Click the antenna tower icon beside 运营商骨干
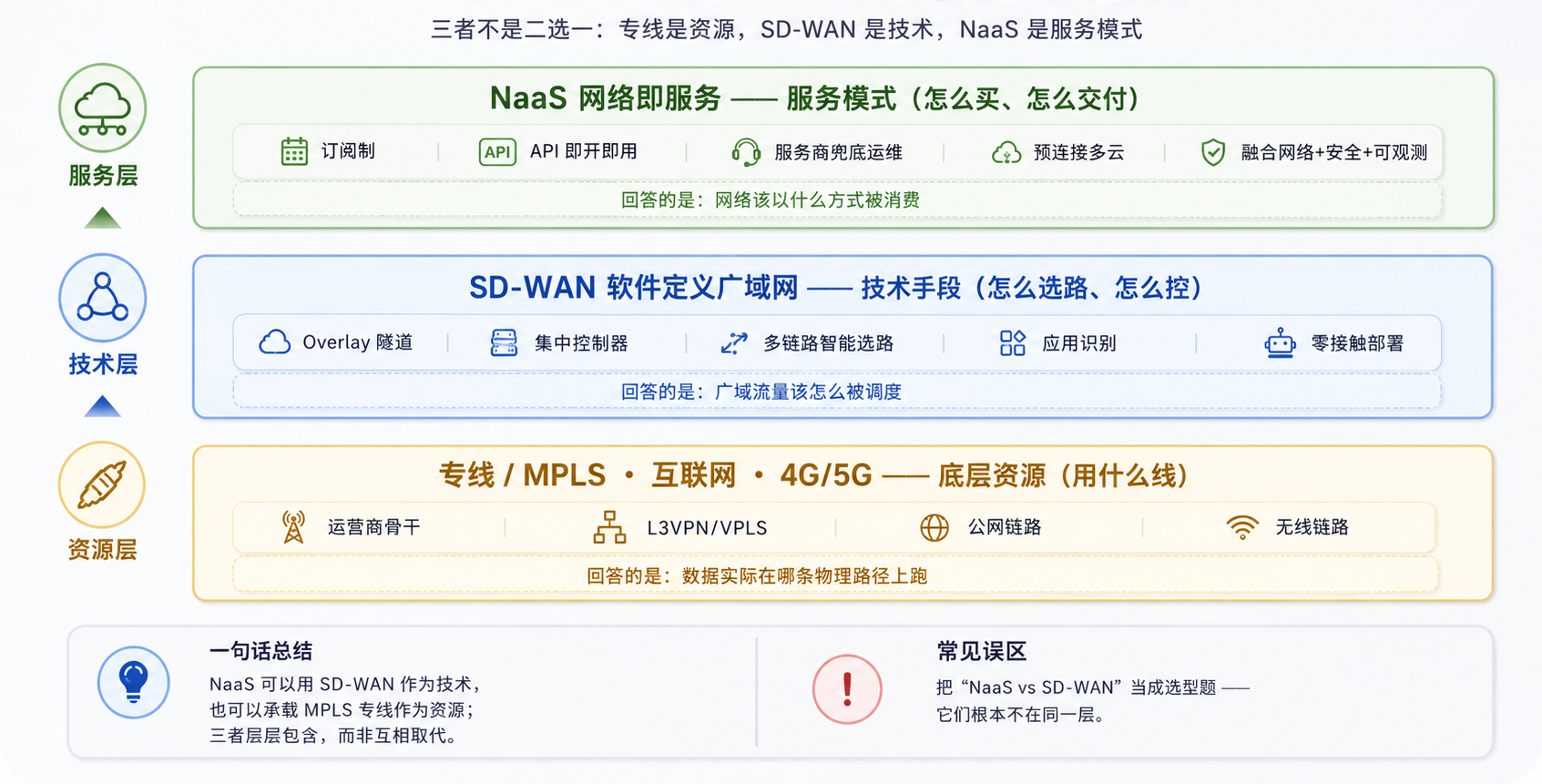The height and width of the screenshot is (784, 1542). tap(293, 527)
